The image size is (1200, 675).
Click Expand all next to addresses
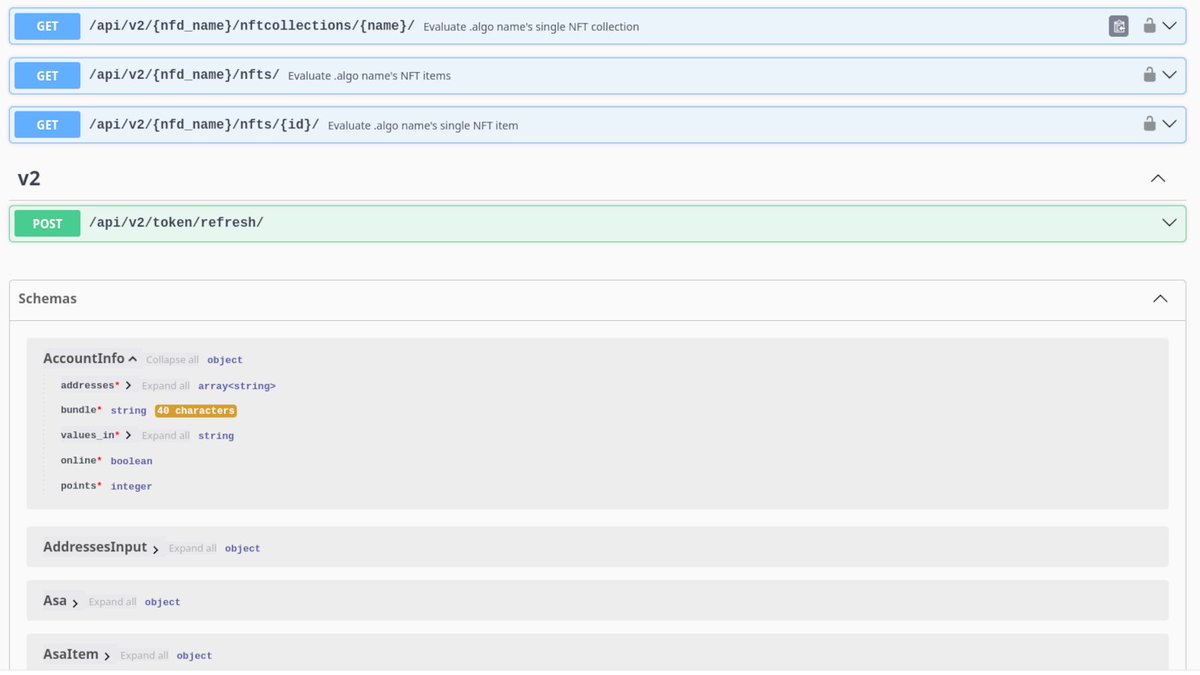(x=166, y=386)
